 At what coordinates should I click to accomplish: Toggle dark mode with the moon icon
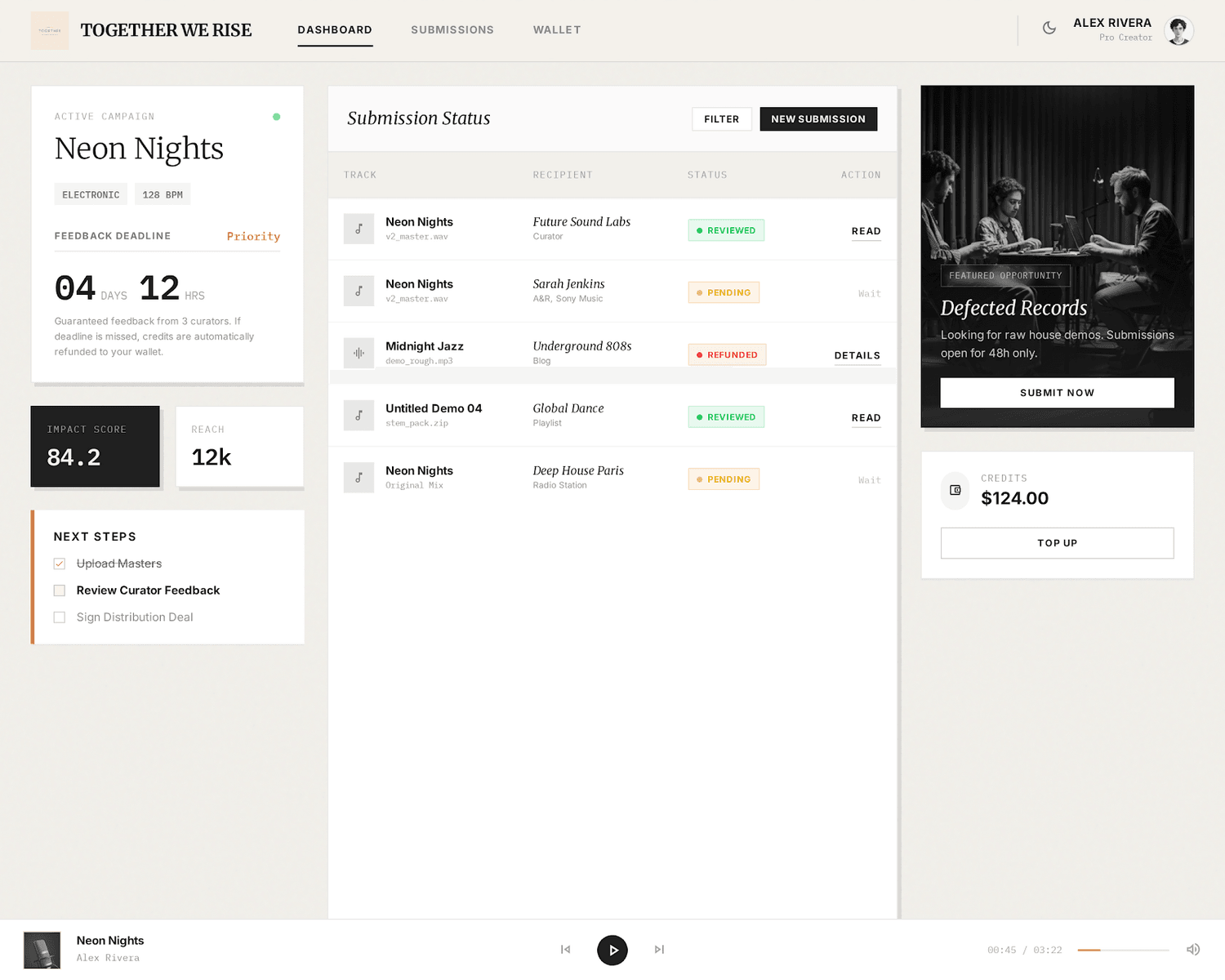pos(1049,28)
